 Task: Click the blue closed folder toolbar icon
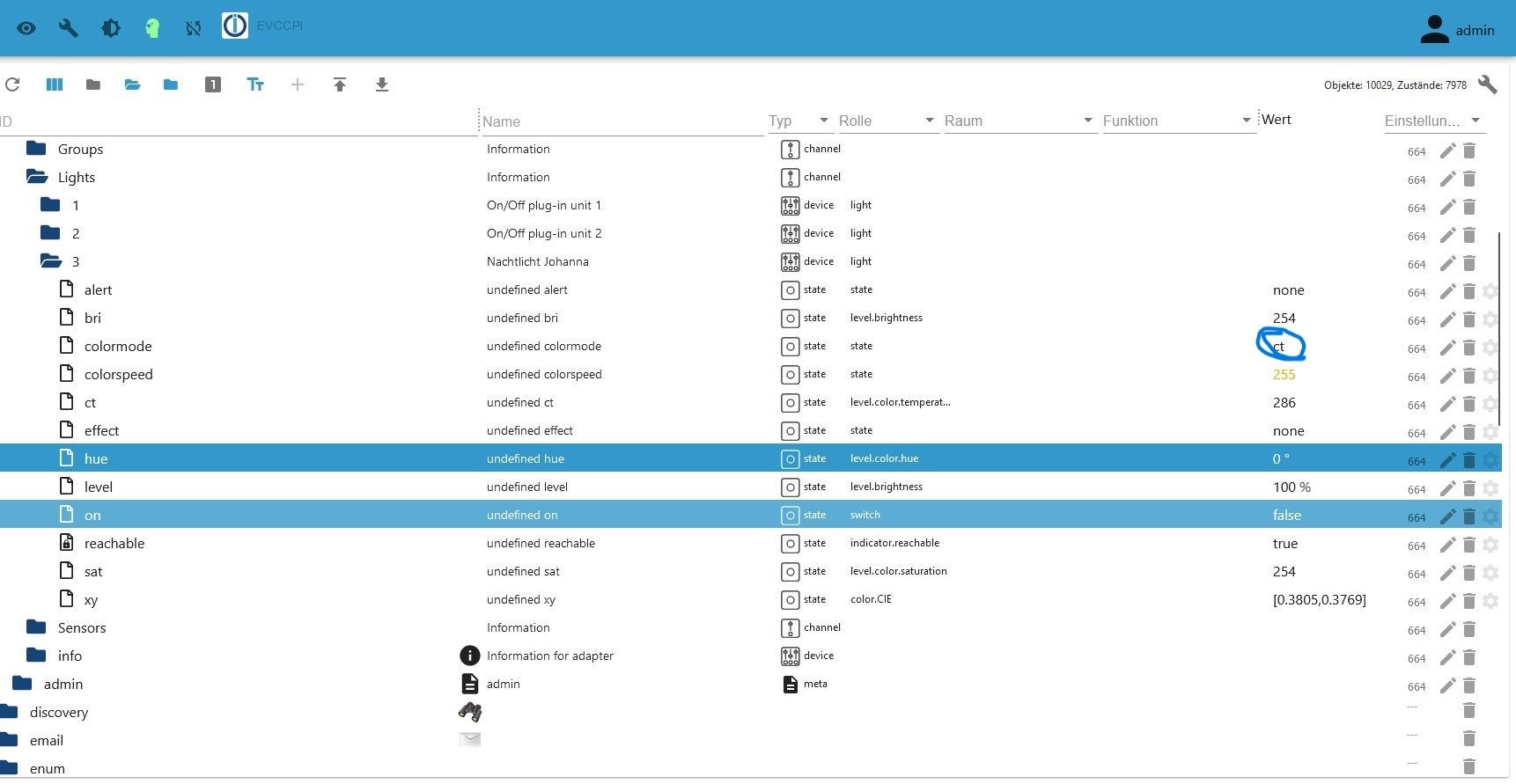(x=171, y=84)
